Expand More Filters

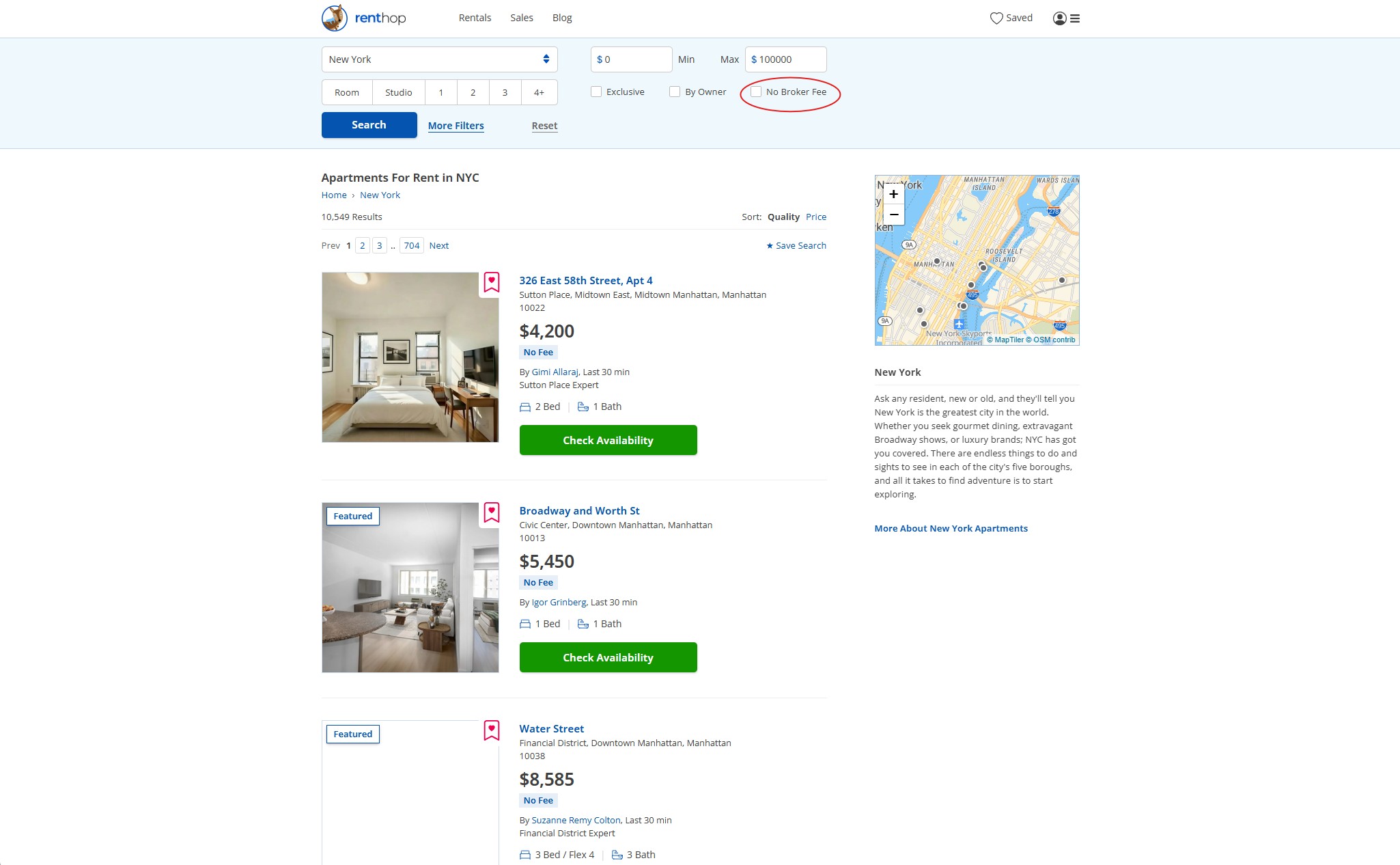pyautogui.click(x=456, y=126)
